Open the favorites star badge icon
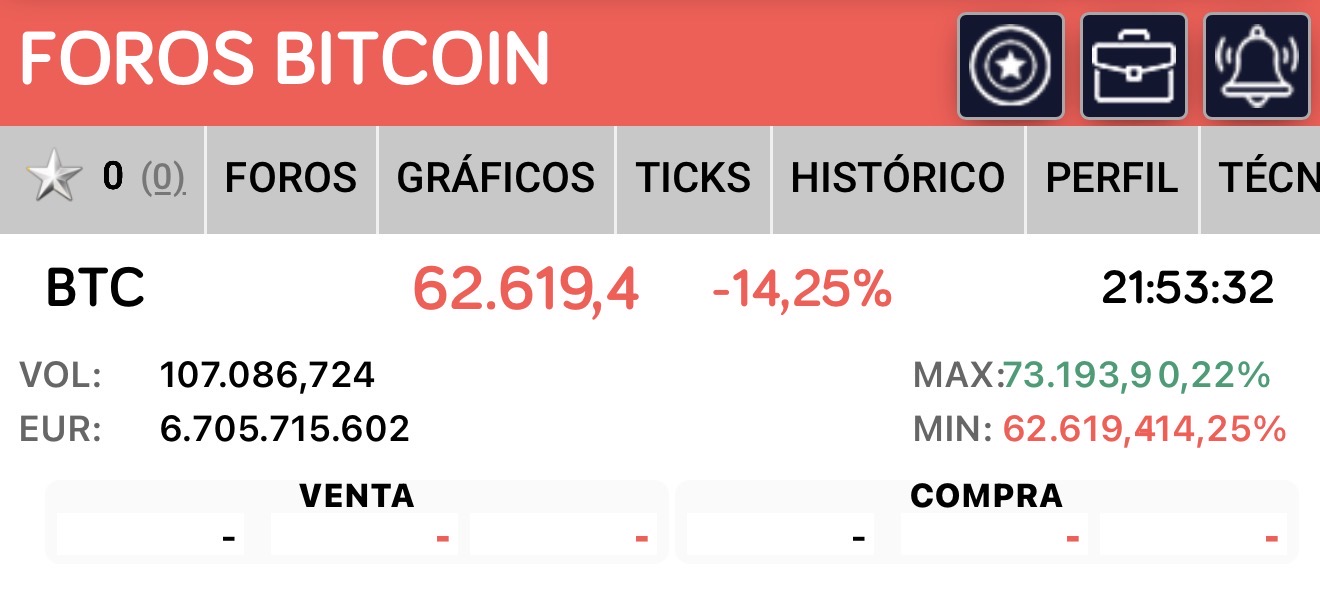The image size is (1320, 612). point(1010,66)
